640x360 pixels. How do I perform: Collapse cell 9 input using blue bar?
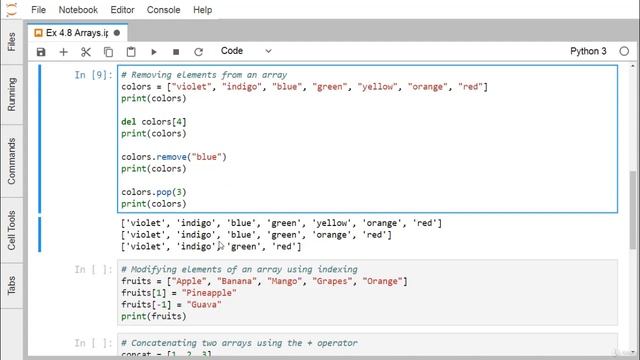tap(40, 139)
